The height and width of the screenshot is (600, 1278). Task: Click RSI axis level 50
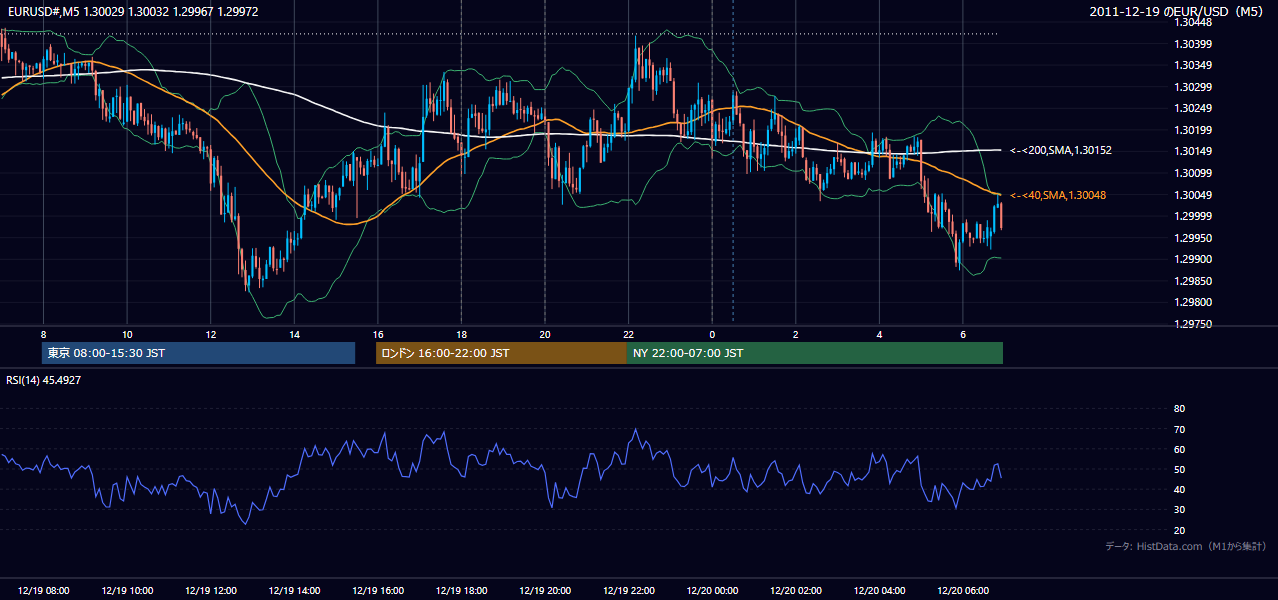click(1179, 470)
